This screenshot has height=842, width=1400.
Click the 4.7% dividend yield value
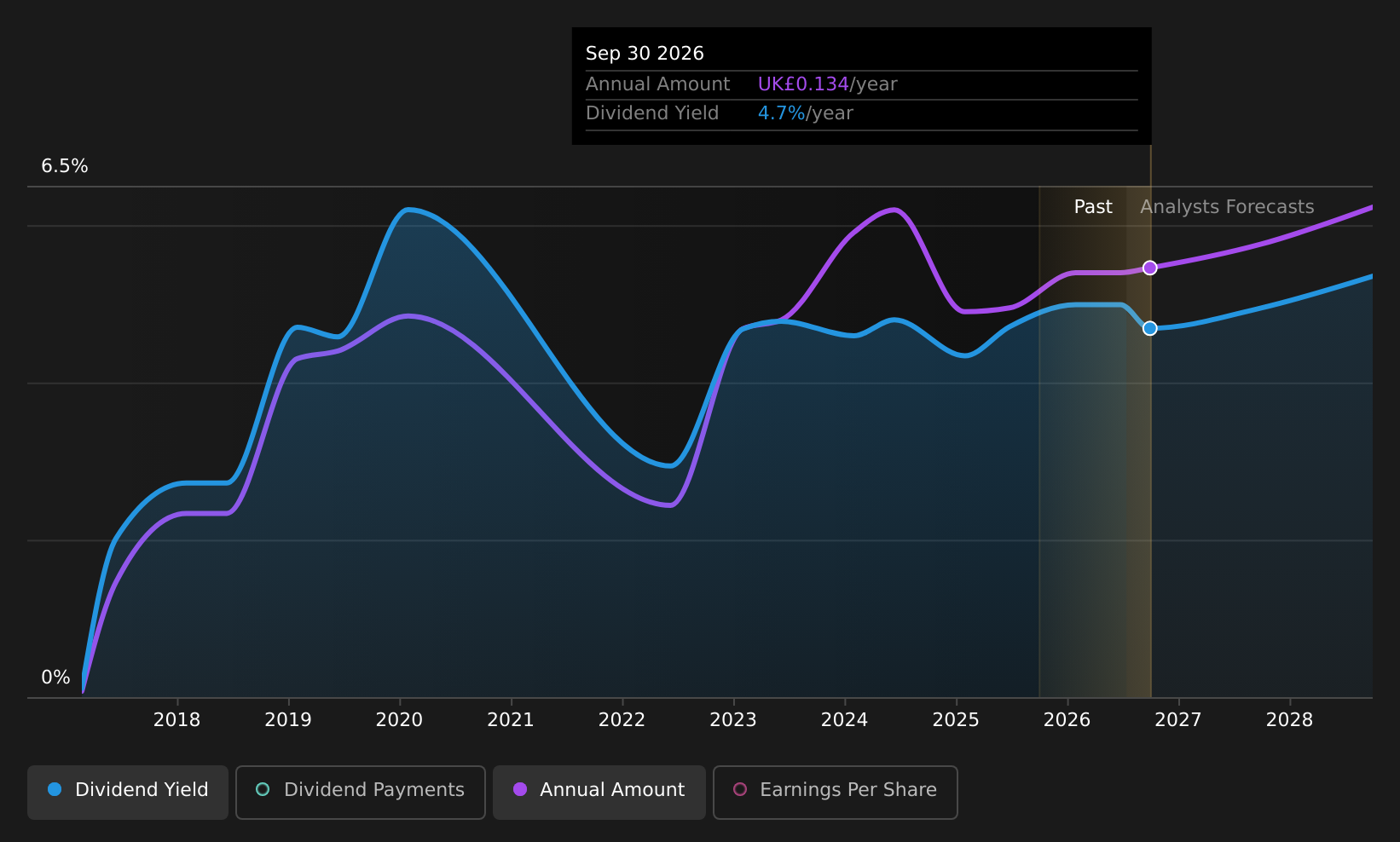(781, 113)
